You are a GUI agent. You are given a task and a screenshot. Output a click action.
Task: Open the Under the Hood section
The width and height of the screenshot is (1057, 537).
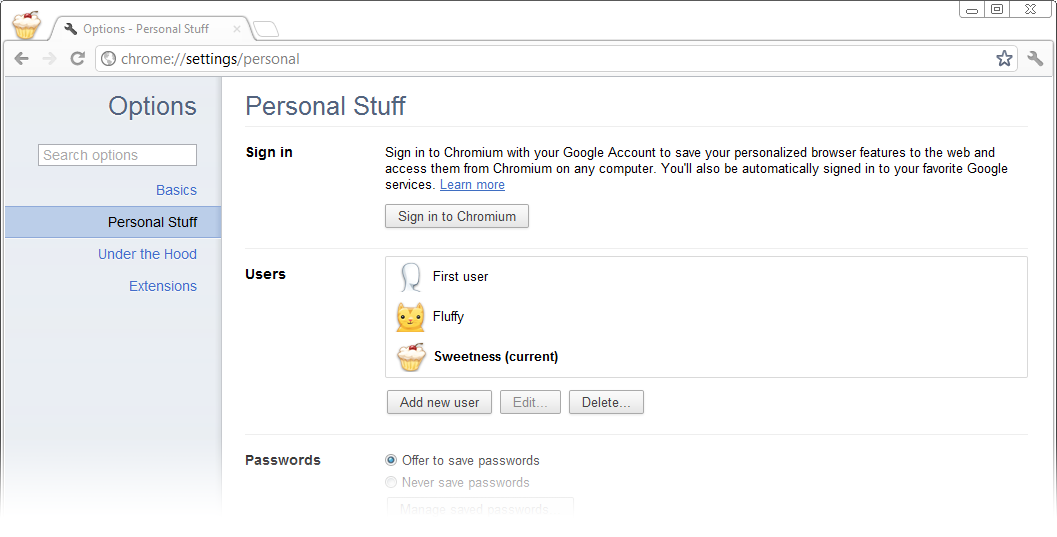(147, 254)
